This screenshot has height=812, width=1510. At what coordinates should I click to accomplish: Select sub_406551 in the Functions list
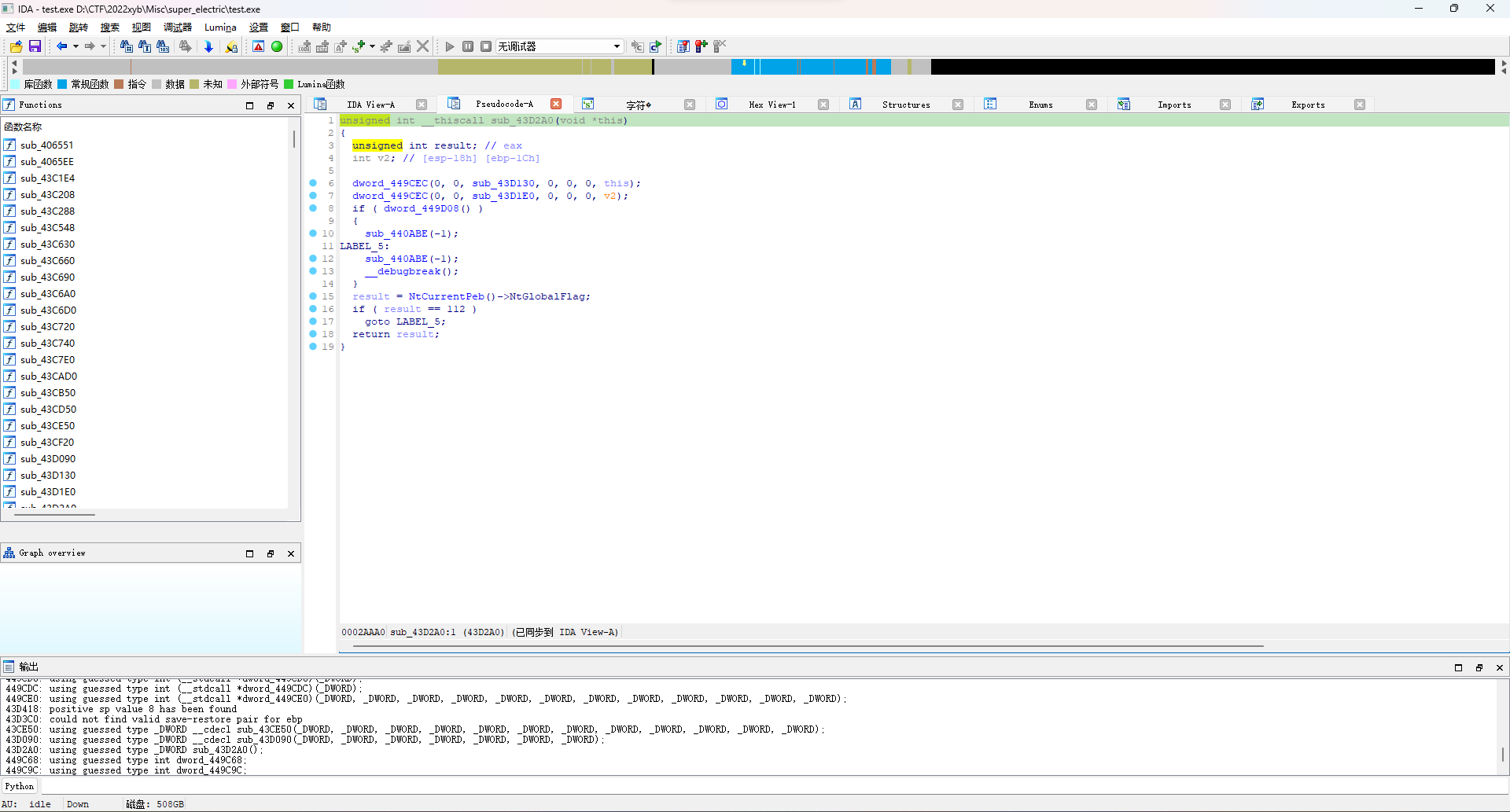[47, 145]
